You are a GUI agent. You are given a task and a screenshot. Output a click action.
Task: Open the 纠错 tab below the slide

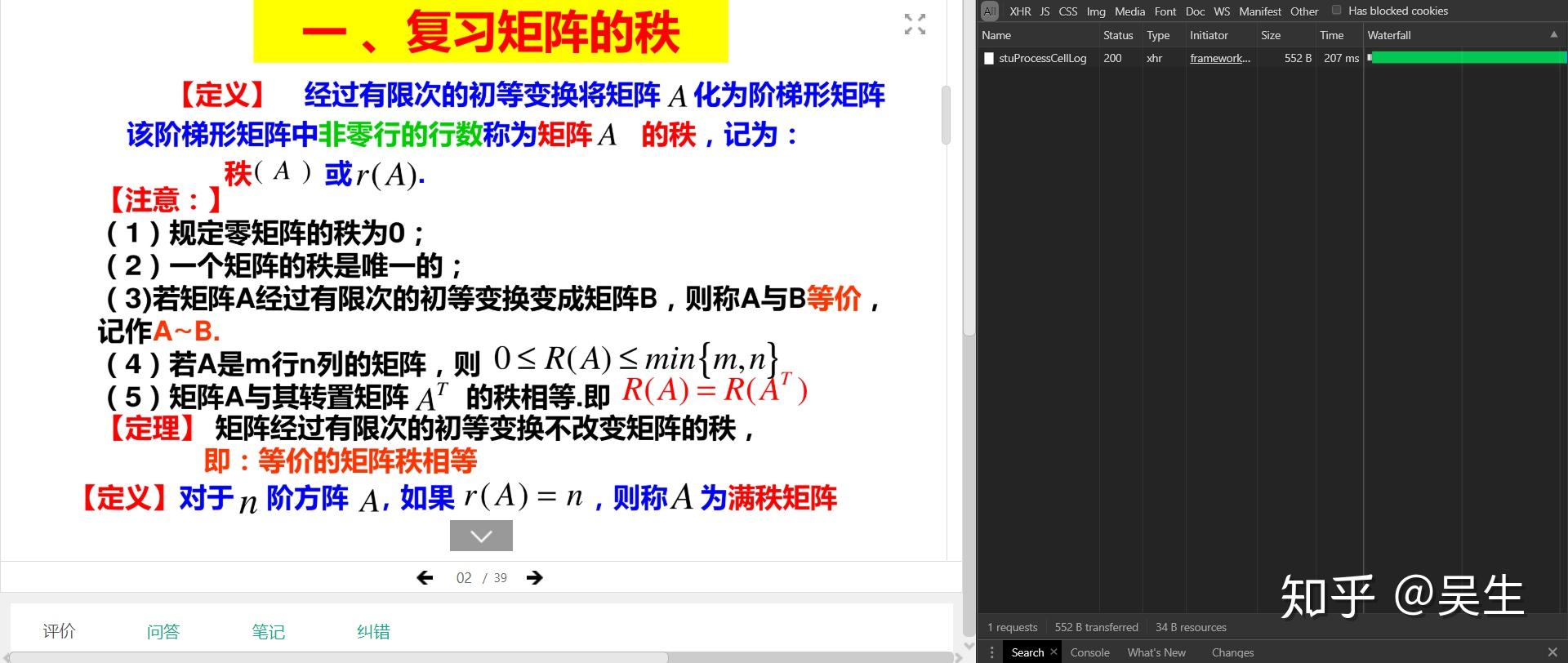click(373, 631)
